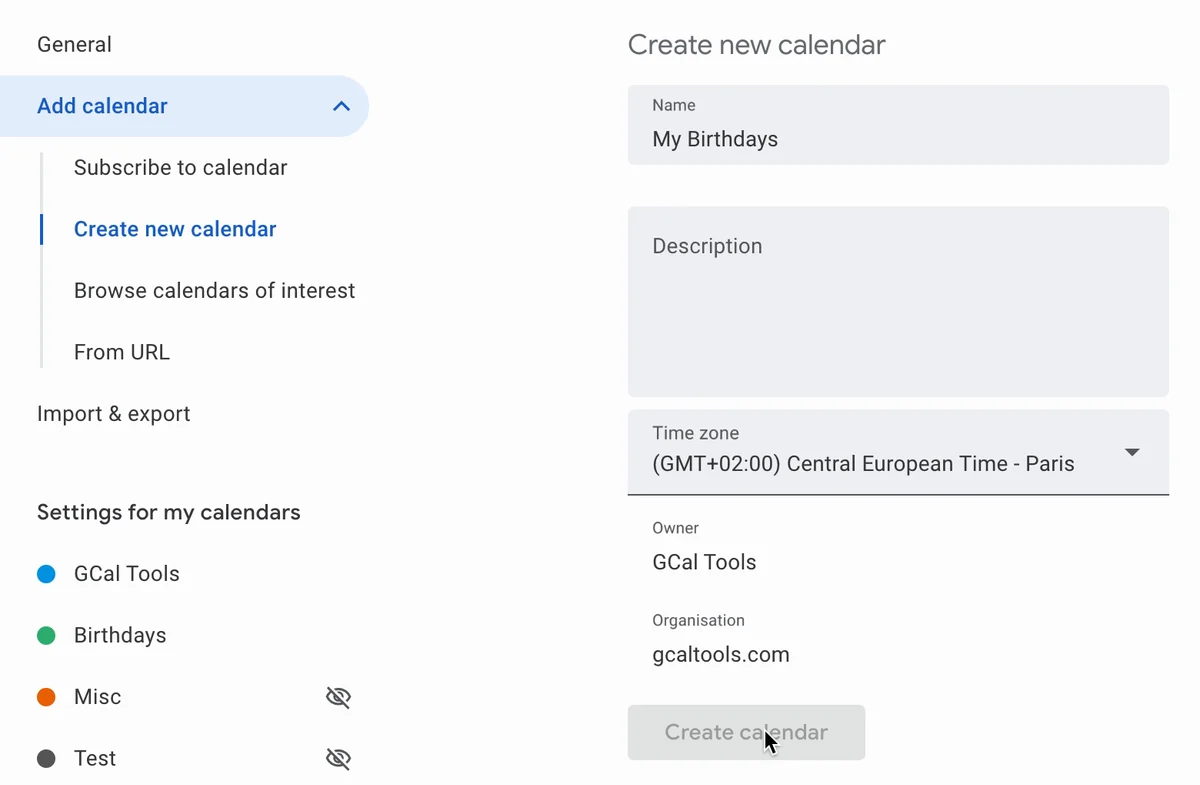The height and width of the screenshot is (785, 1200).
Task: Focus the Name field containing My Birthdays
Action: (898, 125)
